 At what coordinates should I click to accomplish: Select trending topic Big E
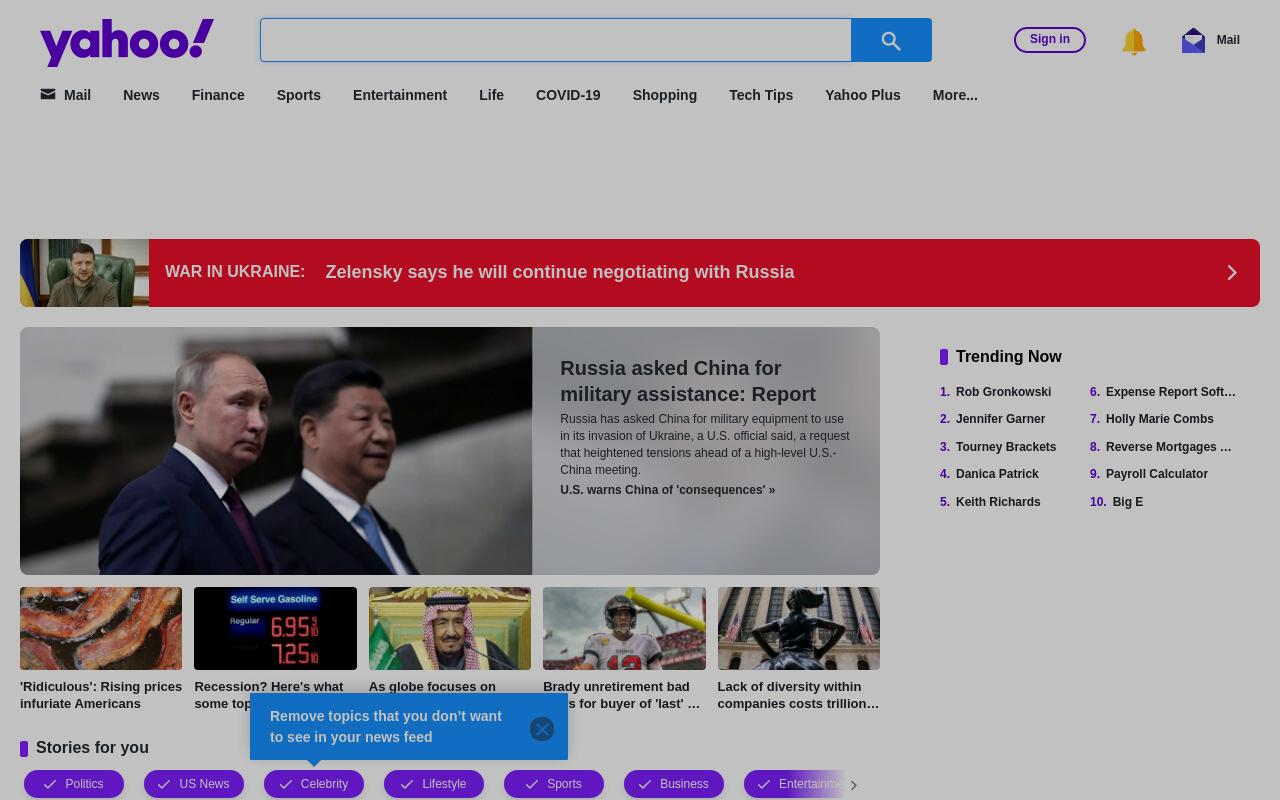point(1127,502)
